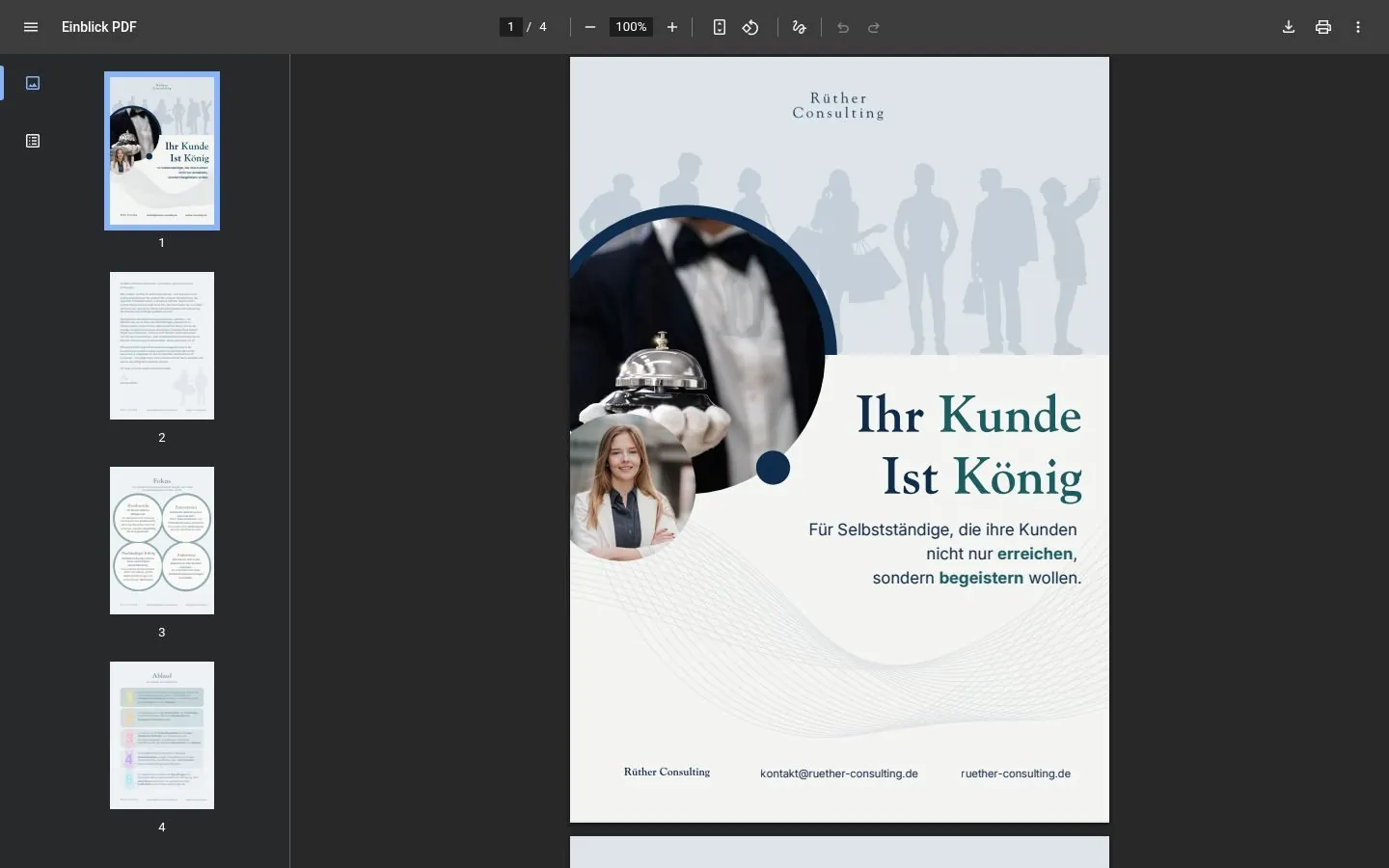The image size is (1389, 868).
Task: Zoom in with the plus button
Action: (x=672, y=27)
